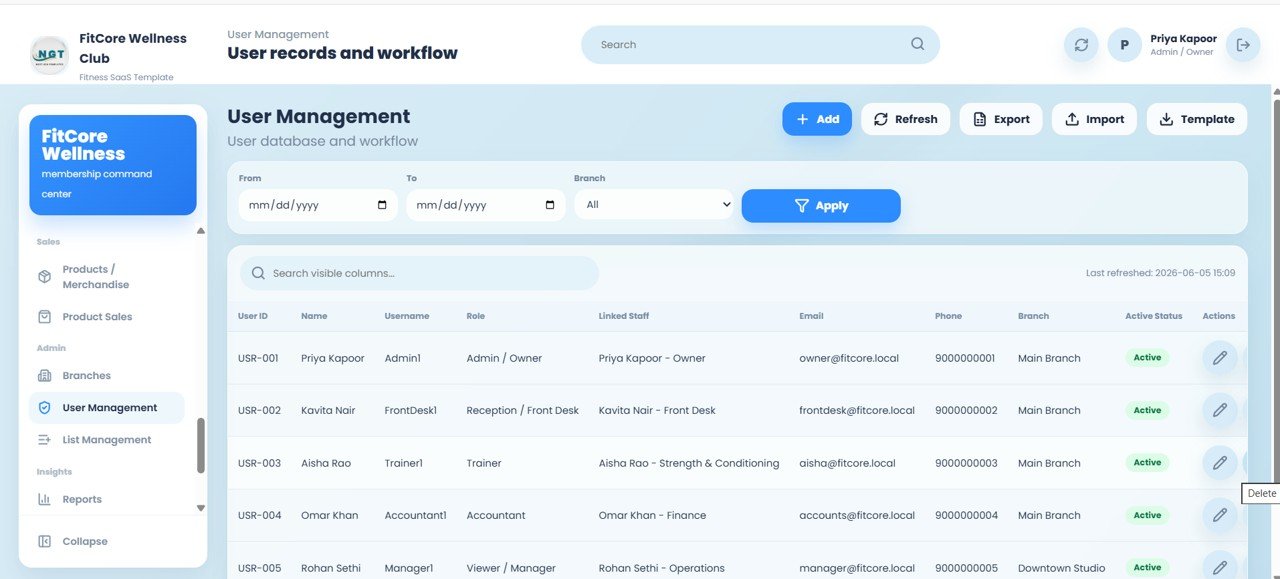
Task: Click Active badge for USR-003
Action: 1147,462
